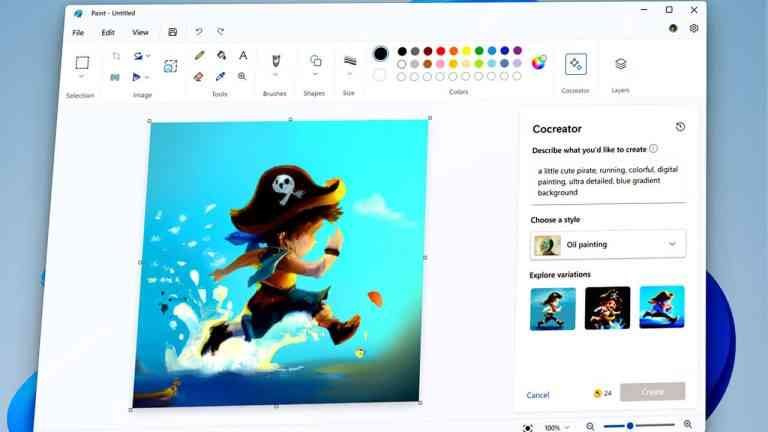Expand the Size dropdown arrow
The height and width of the screenshot is (432, 768).
tap(350, 74)
